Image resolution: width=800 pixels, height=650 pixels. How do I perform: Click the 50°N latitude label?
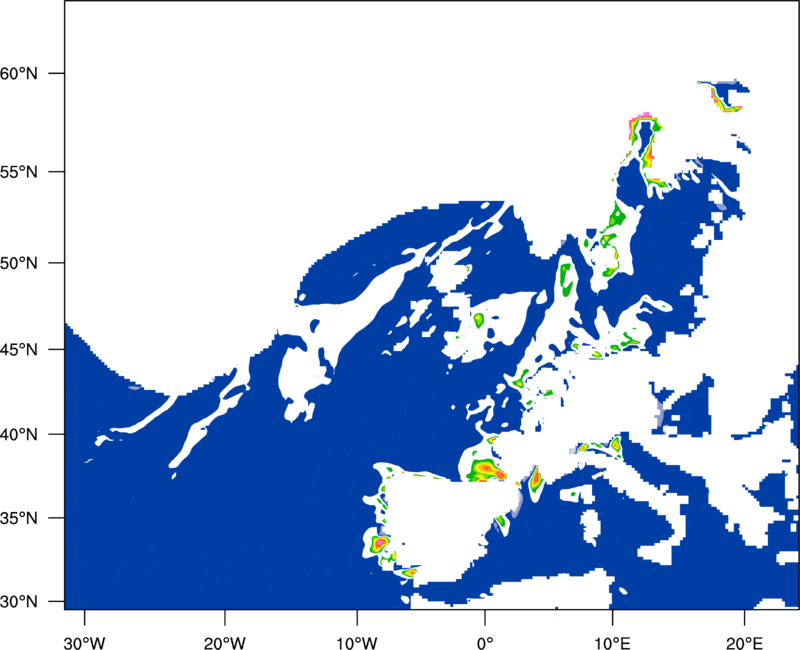[x=19, y=263]
